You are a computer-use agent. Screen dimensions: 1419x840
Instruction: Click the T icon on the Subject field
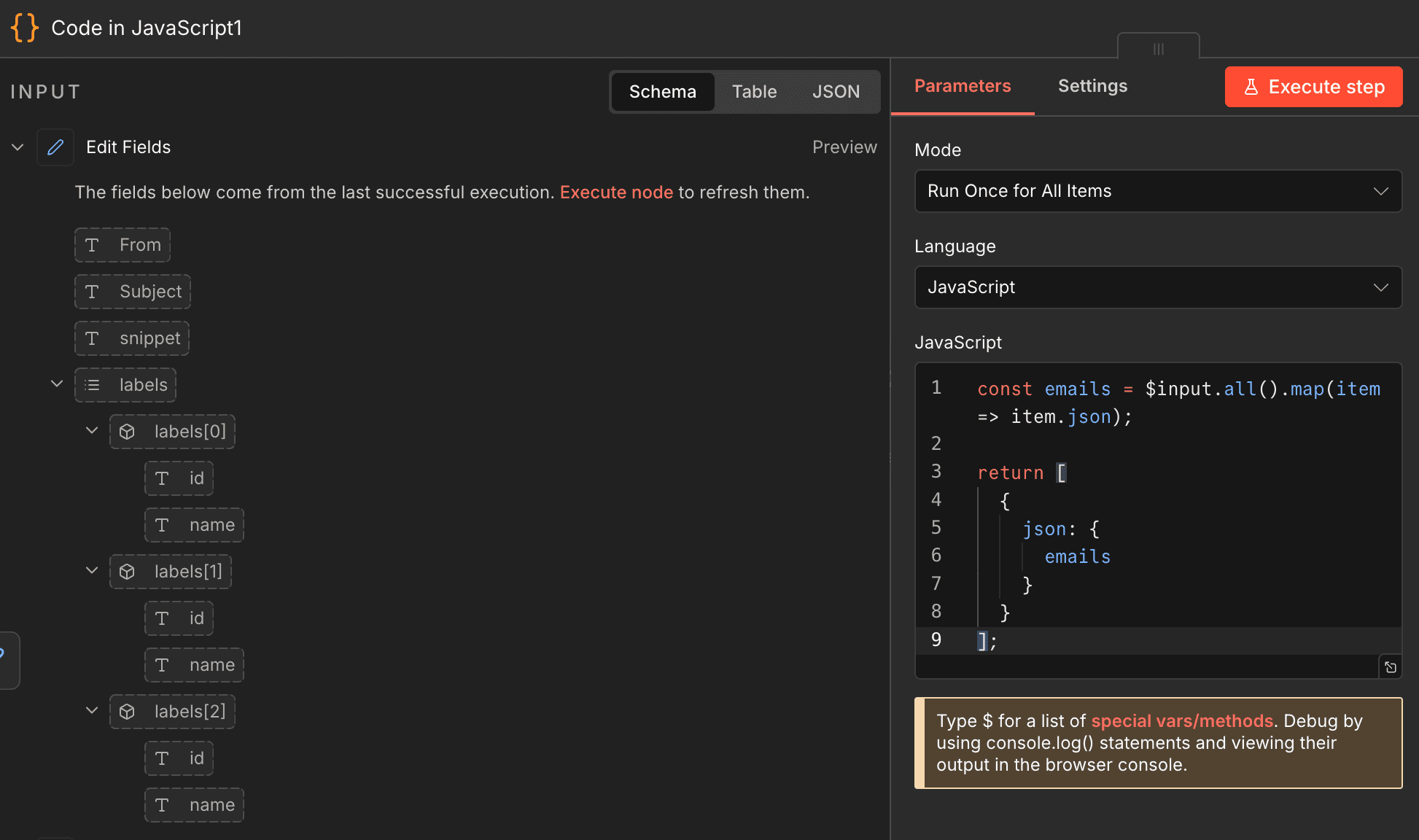93,292
